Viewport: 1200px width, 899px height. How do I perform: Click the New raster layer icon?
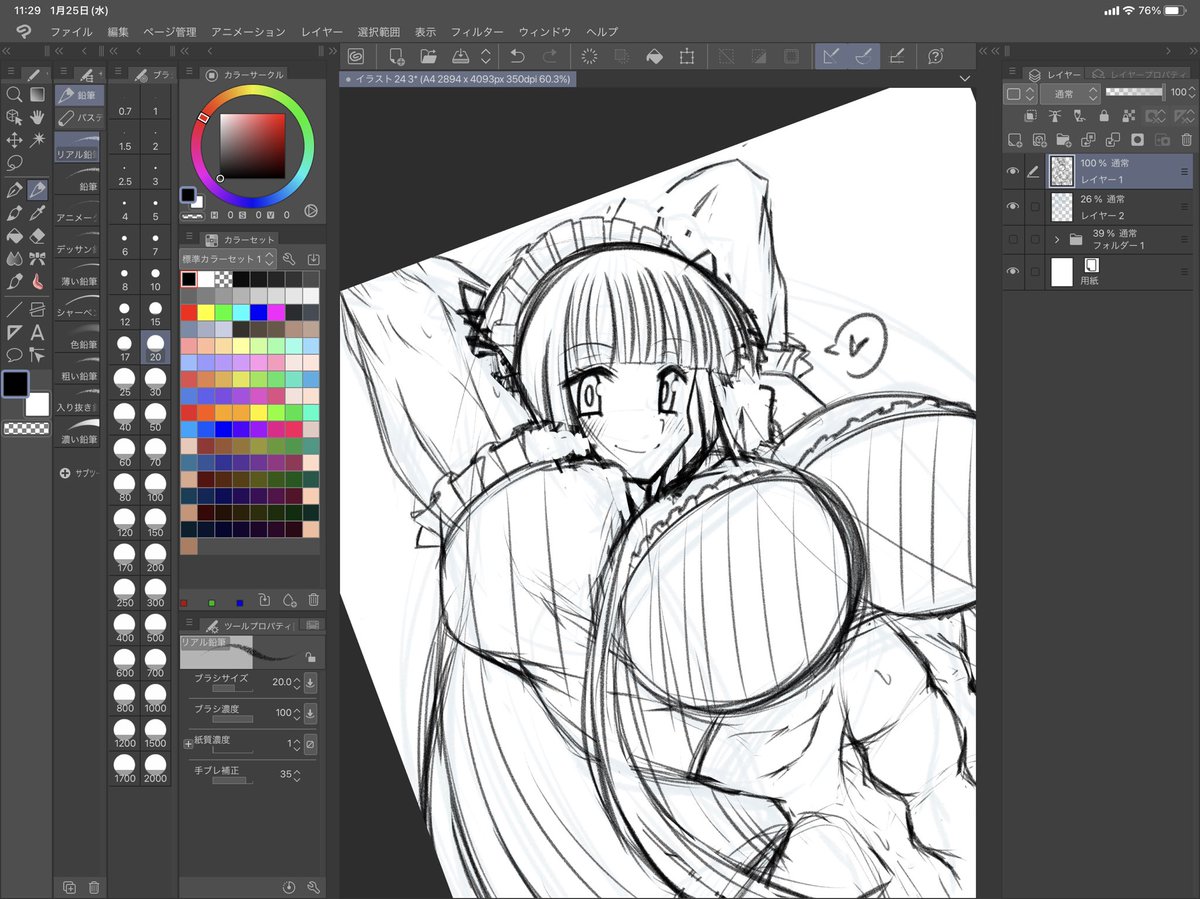click(x=1015, y=139)
